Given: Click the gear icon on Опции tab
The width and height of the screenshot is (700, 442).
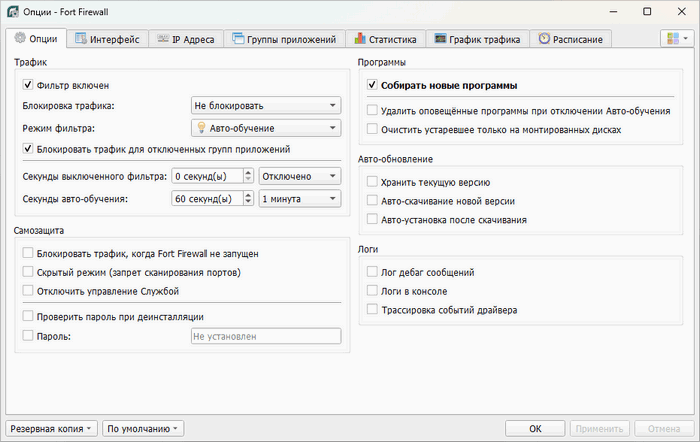Looking at the screenshot, I should tap(19, 39).
